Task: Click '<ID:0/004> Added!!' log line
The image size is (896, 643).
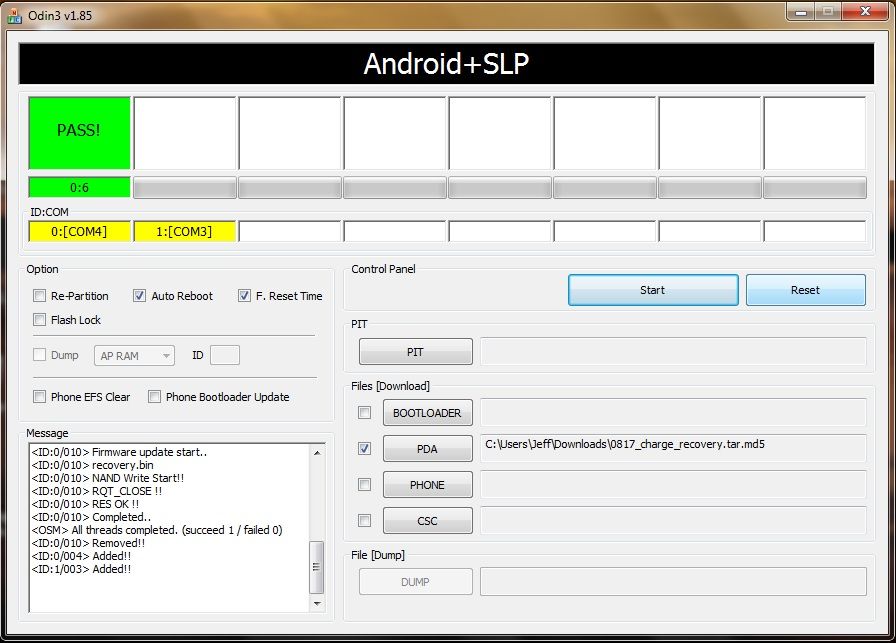Action: tap(82, 556)
